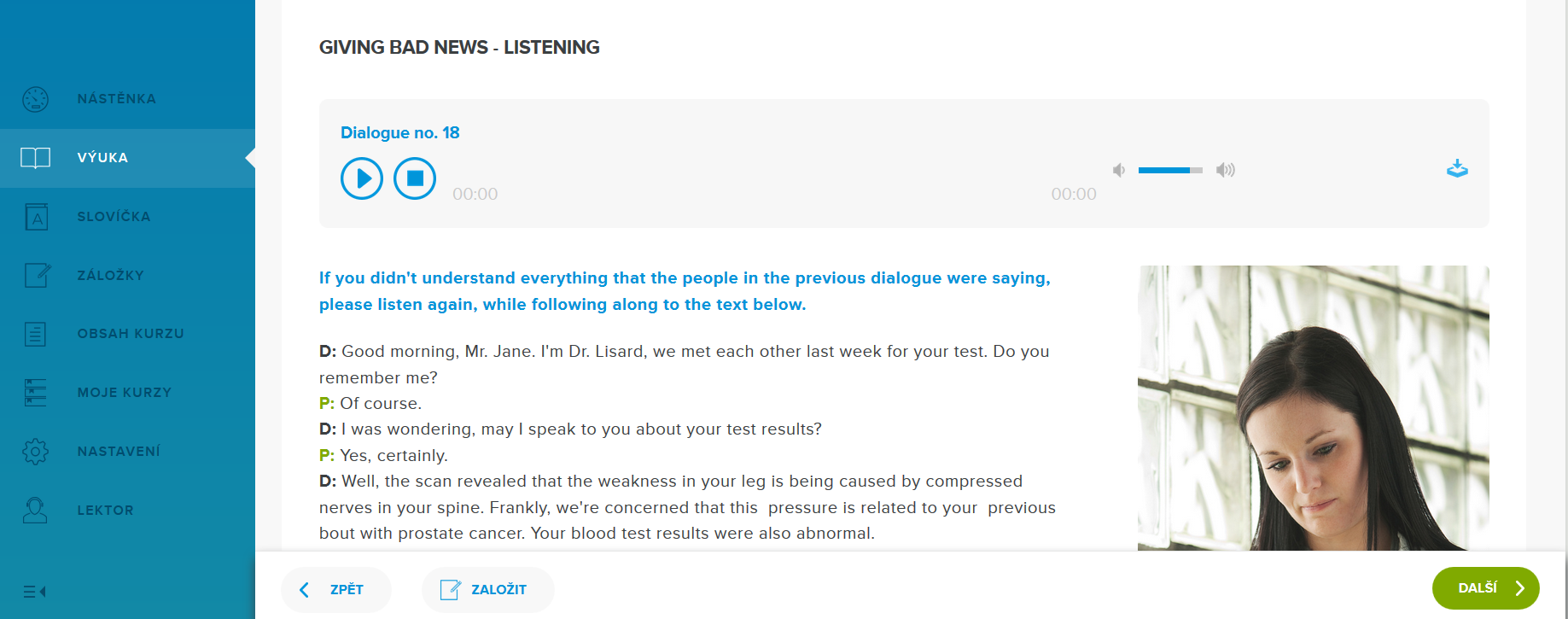
Task: Download the dialogue audio file
Action: coord(1457,169)
